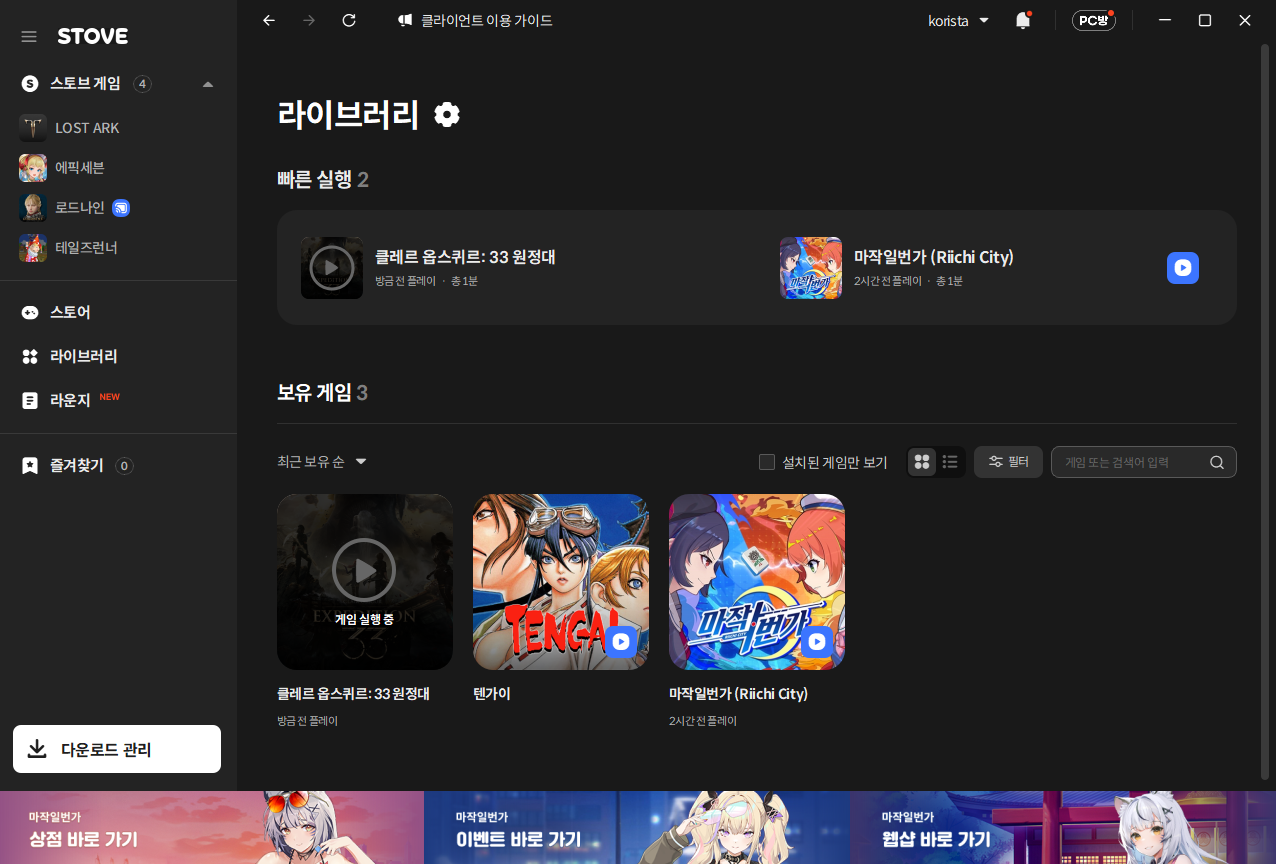Open 클라이언트 이용 가이드 link
This screenshot has width=1276, height=864.
click(x=487, y=20)
